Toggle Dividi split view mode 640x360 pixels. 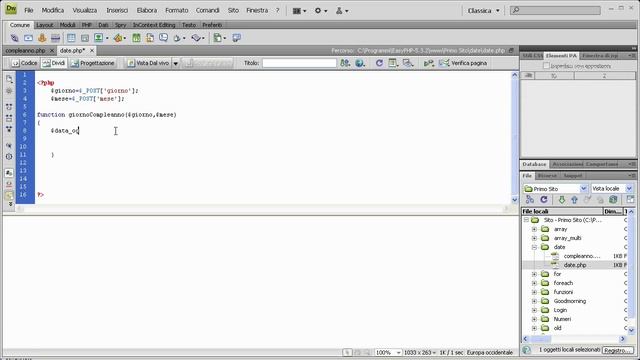54,63
